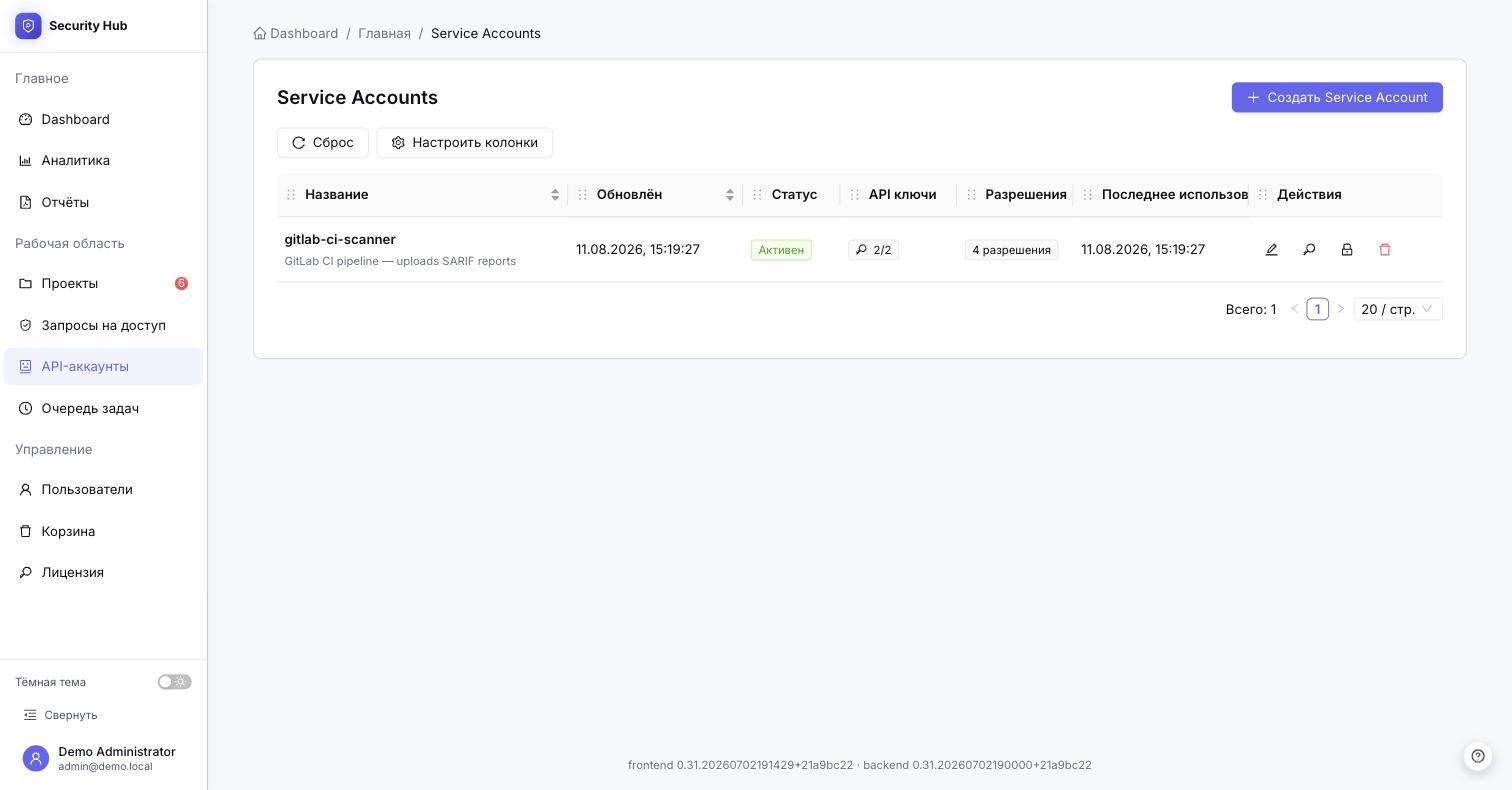
Task: Click the Сброс reset button
Action: pyautogui.click(x=323, y=143)
